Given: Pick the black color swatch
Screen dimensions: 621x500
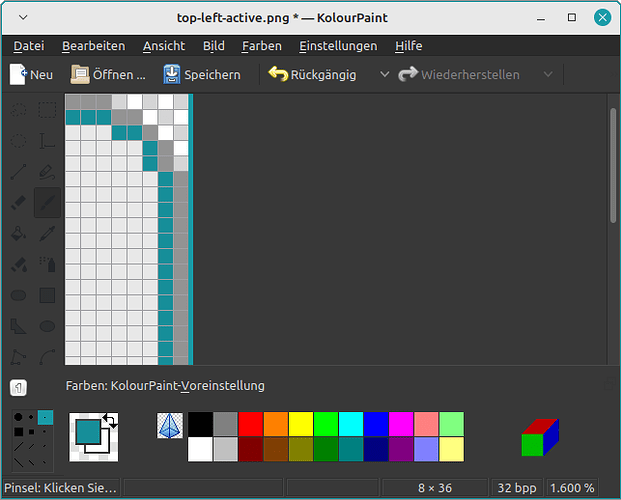Looking at the screenshot, I should click(x=200, y=424).
